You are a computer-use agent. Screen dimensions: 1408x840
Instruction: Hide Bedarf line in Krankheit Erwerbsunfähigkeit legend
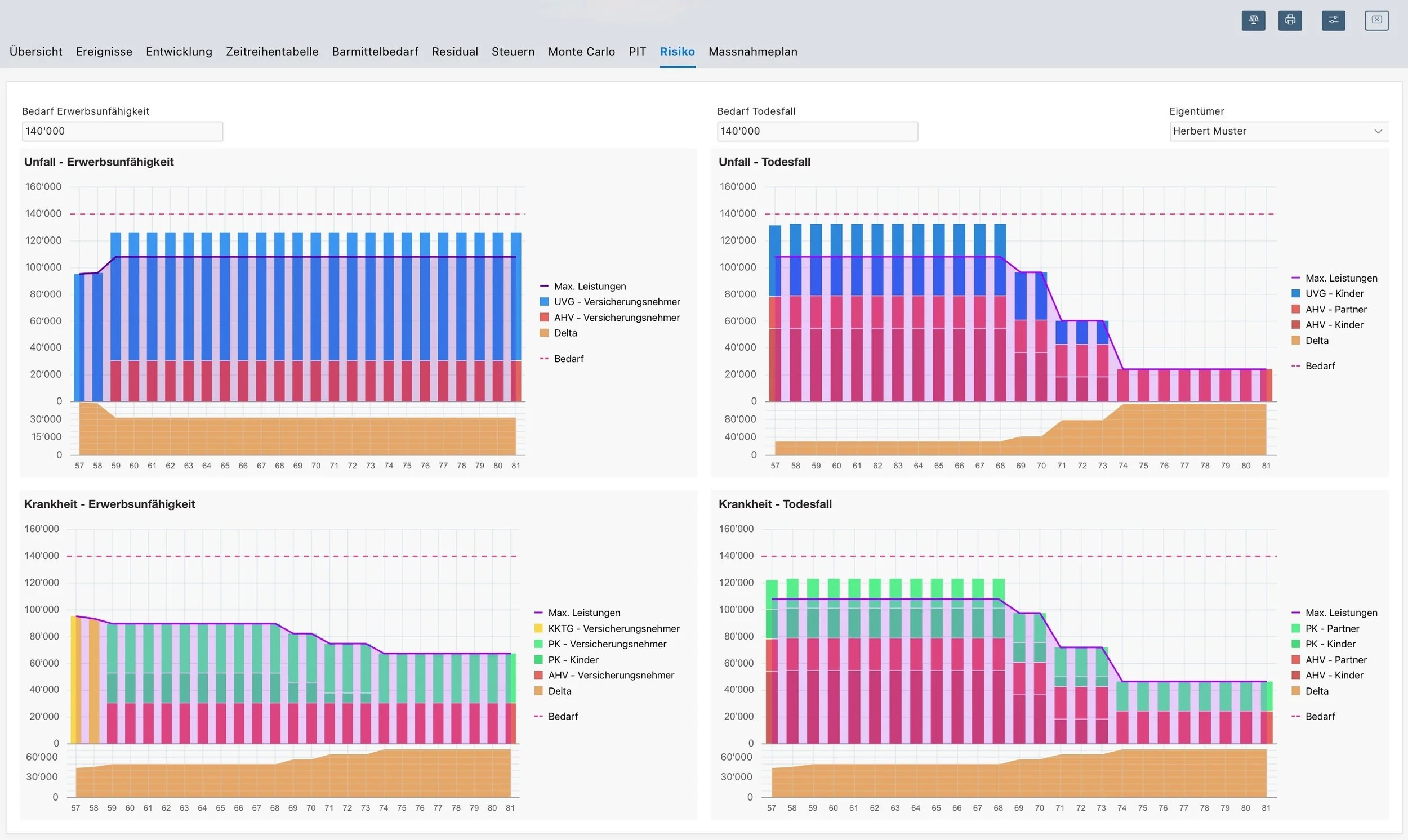pos(556,716)
